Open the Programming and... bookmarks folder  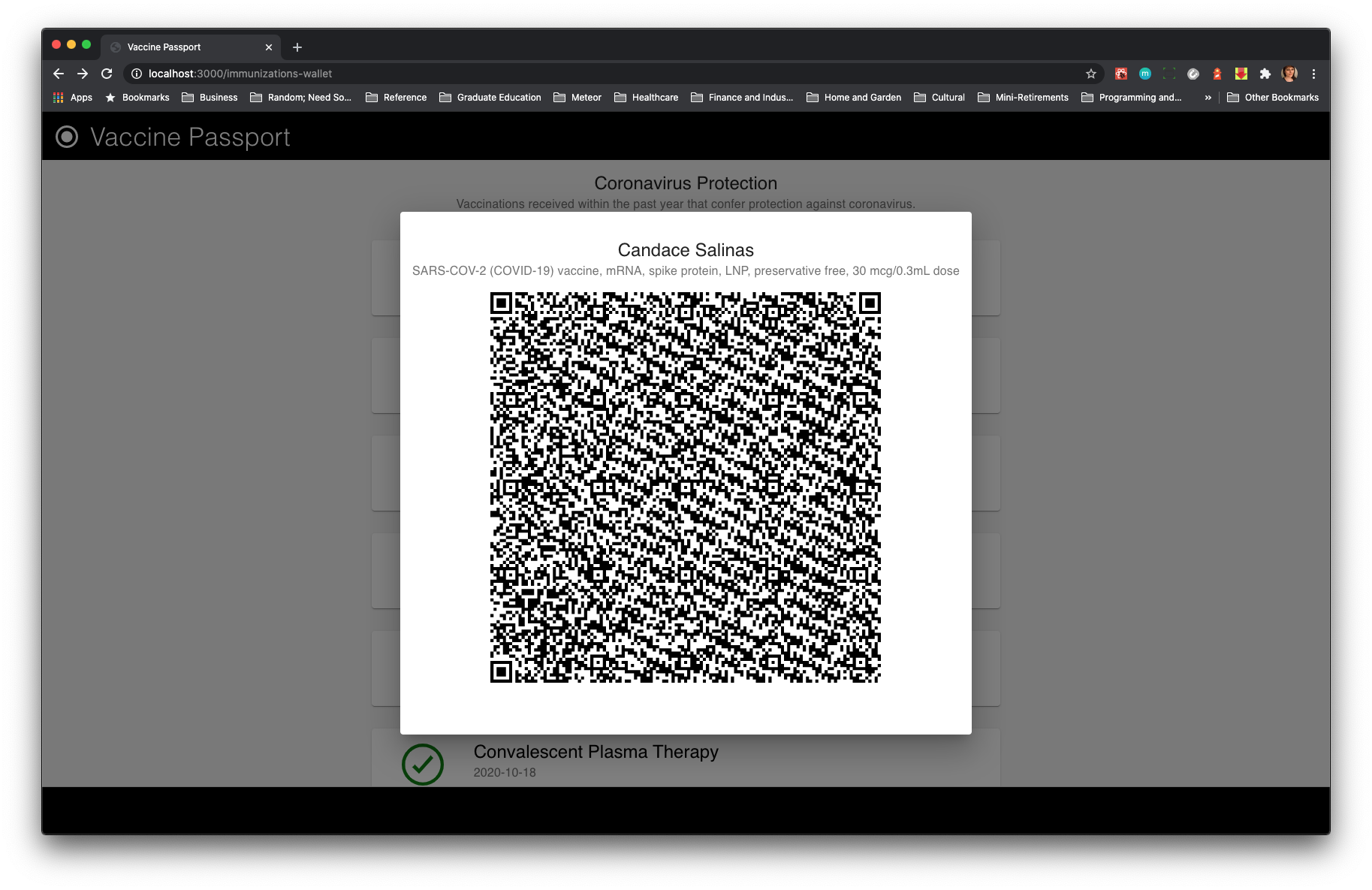[1132, 98]
